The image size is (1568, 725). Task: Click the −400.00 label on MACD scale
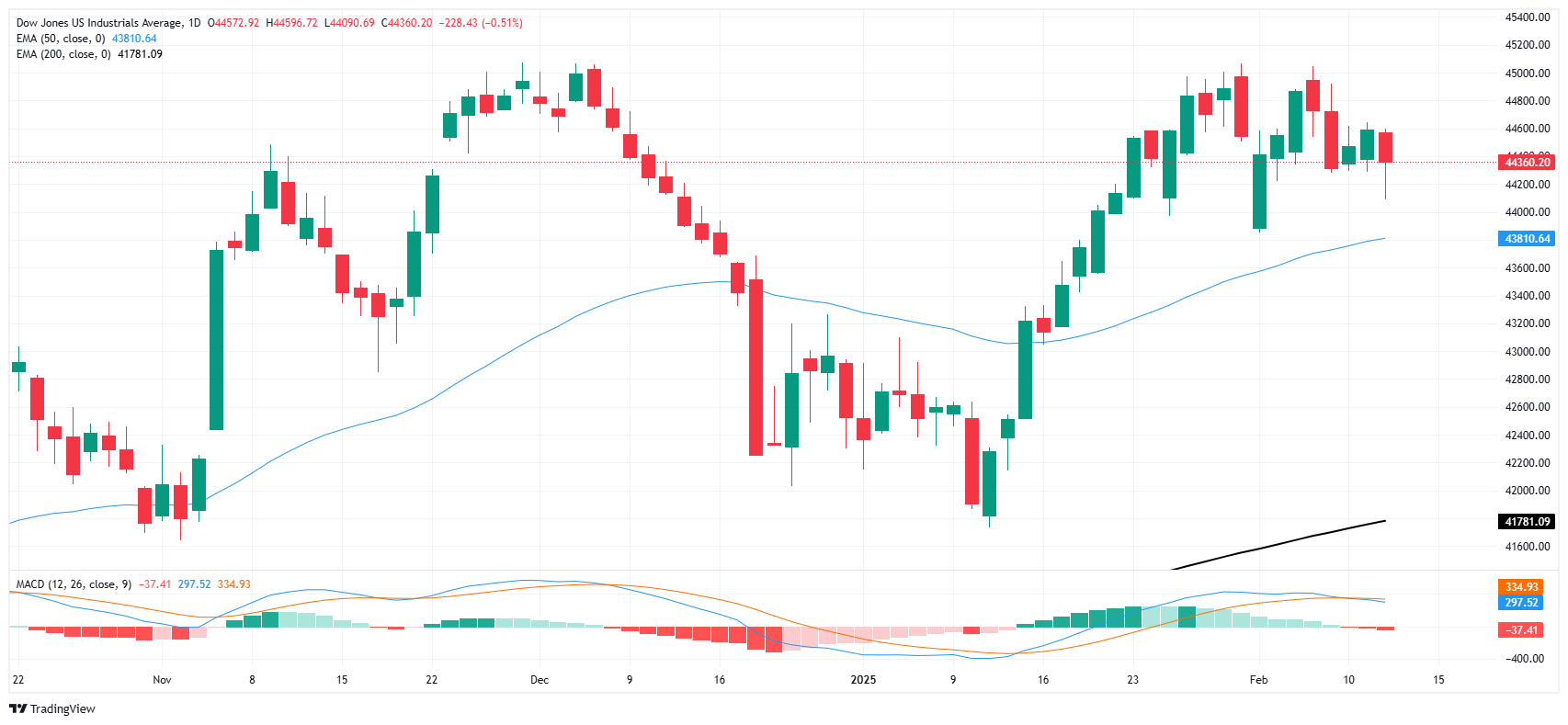pos(1527,659)
